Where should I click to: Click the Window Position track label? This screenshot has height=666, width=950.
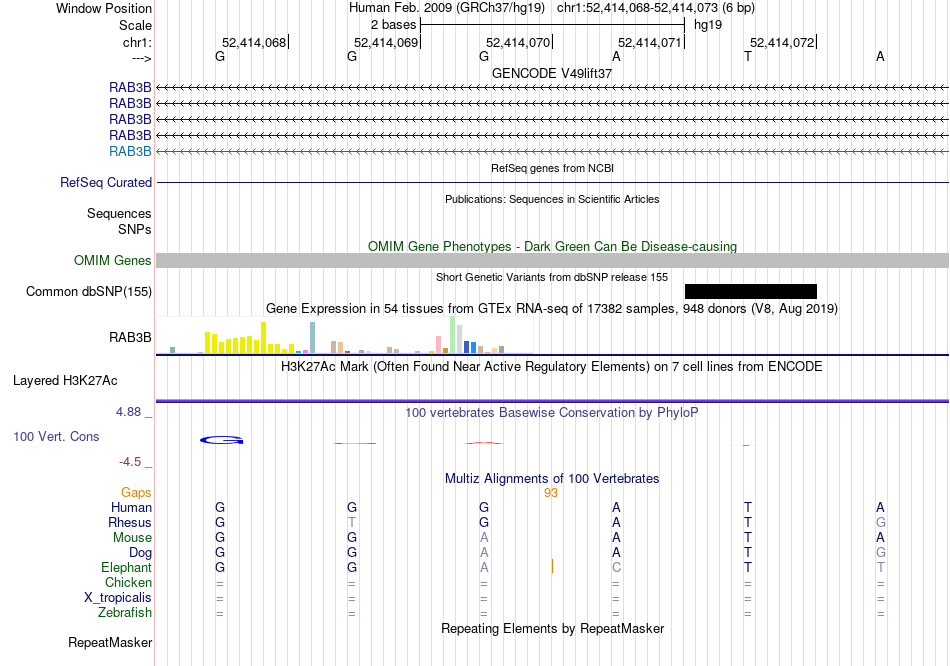[104, 8]
